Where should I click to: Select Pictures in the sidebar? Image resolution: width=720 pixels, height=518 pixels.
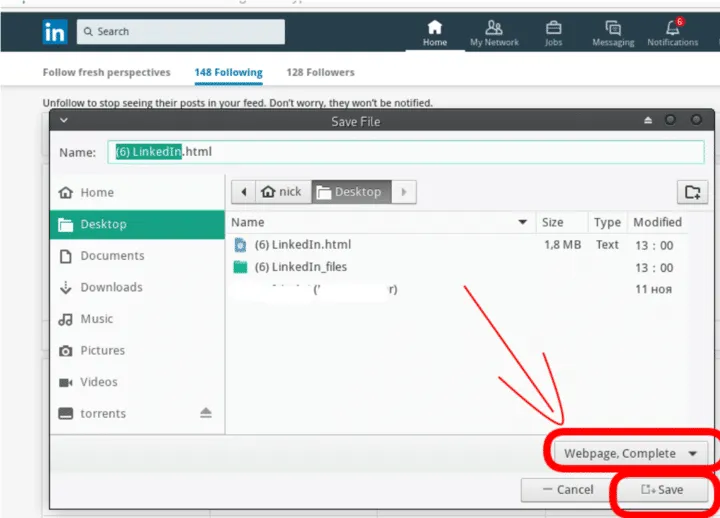coord(137,350)
